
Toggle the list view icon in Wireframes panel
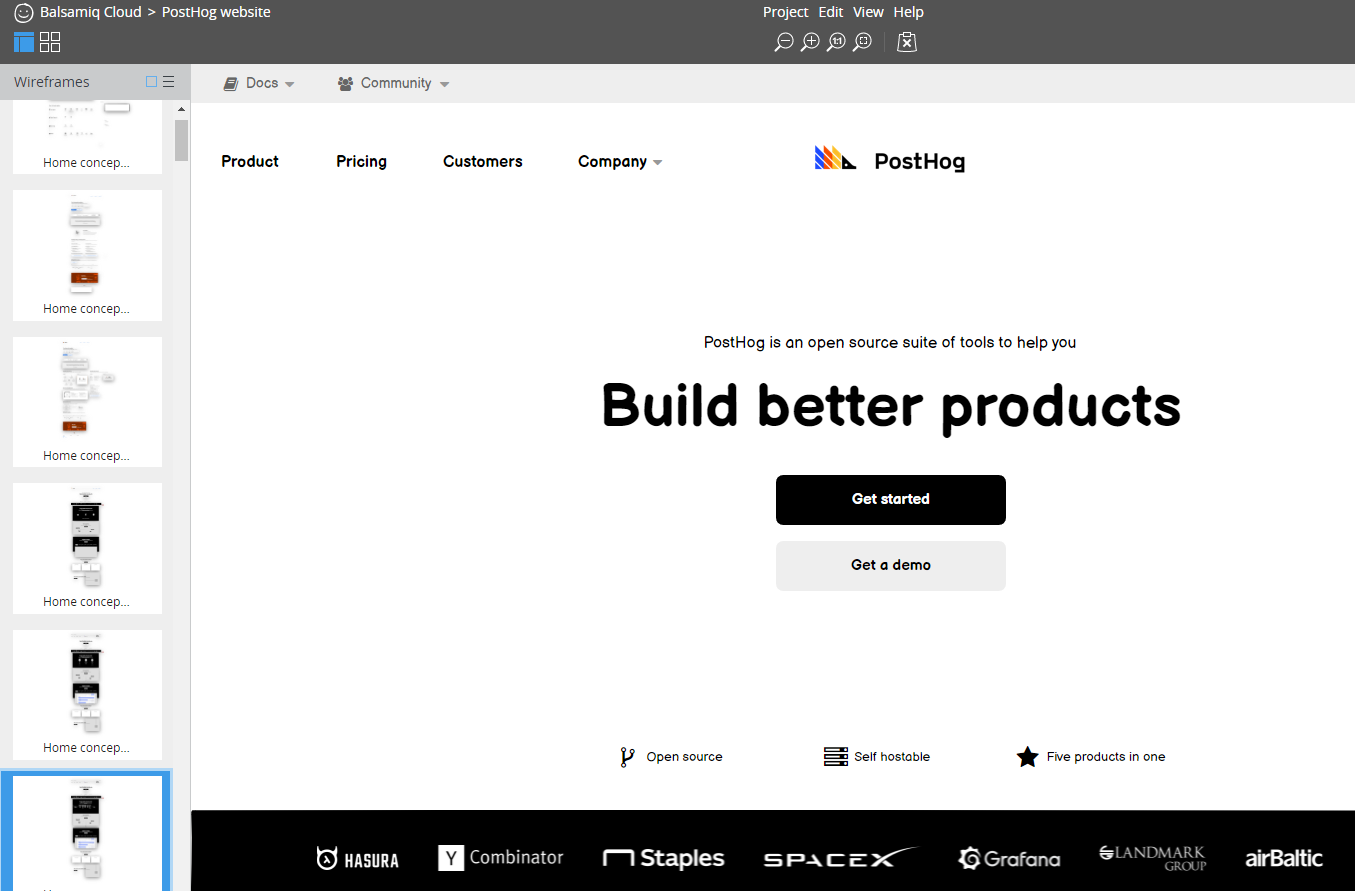[168, 81]
